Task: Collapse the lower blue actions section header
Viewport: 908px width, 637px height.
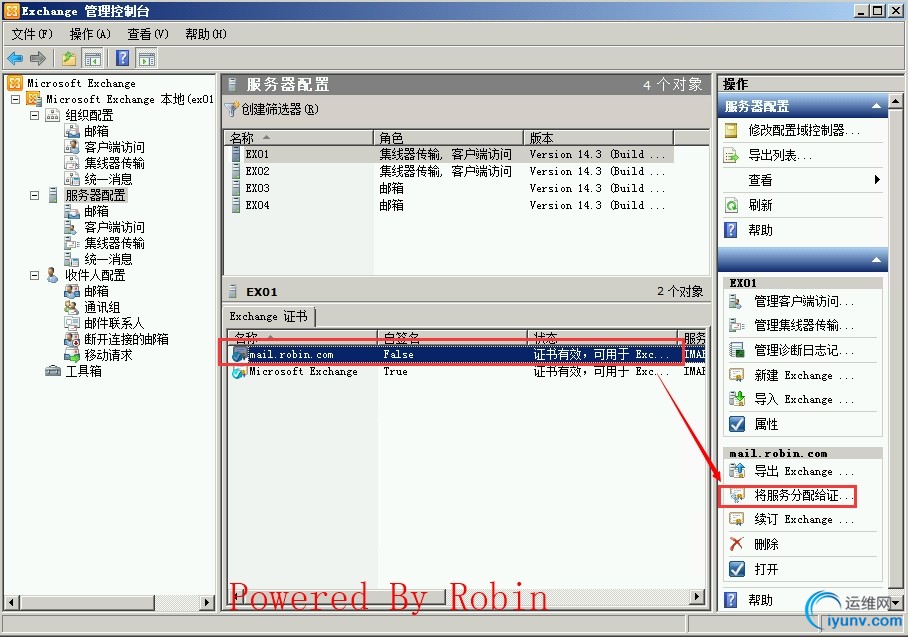Action: point(876,260)
